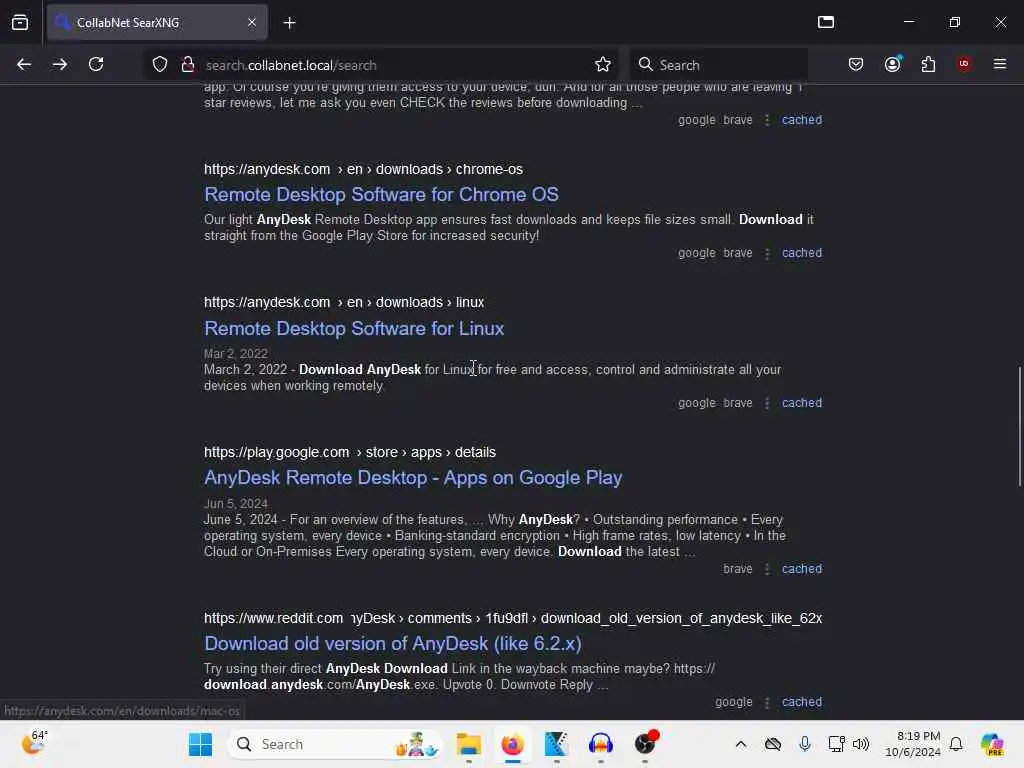The width and height of the screenshot is (1024, 768).
Task: Click the anydesk.com chrome-os URL breadcrumb
Action: click(363, 169)
